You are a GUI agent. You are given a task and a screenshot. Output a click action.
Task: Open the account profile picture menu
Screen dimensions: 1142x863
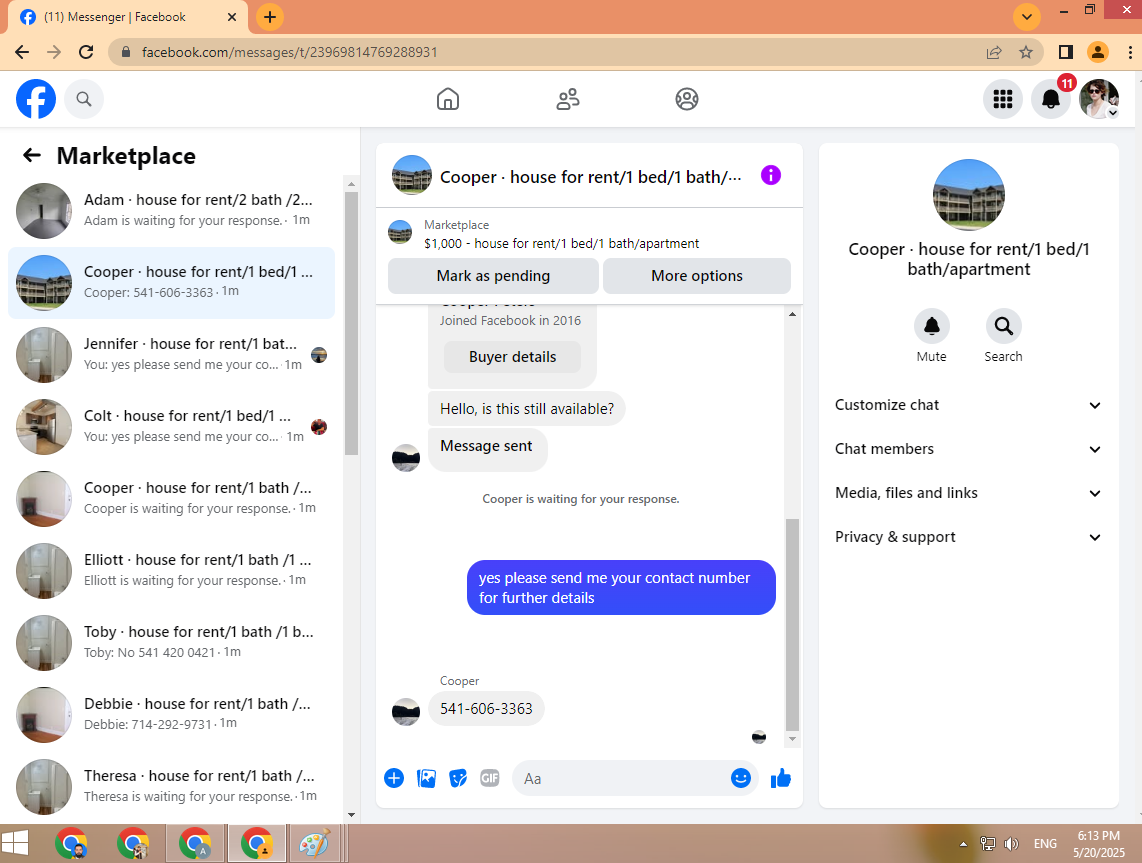(x=1098, y=99)
